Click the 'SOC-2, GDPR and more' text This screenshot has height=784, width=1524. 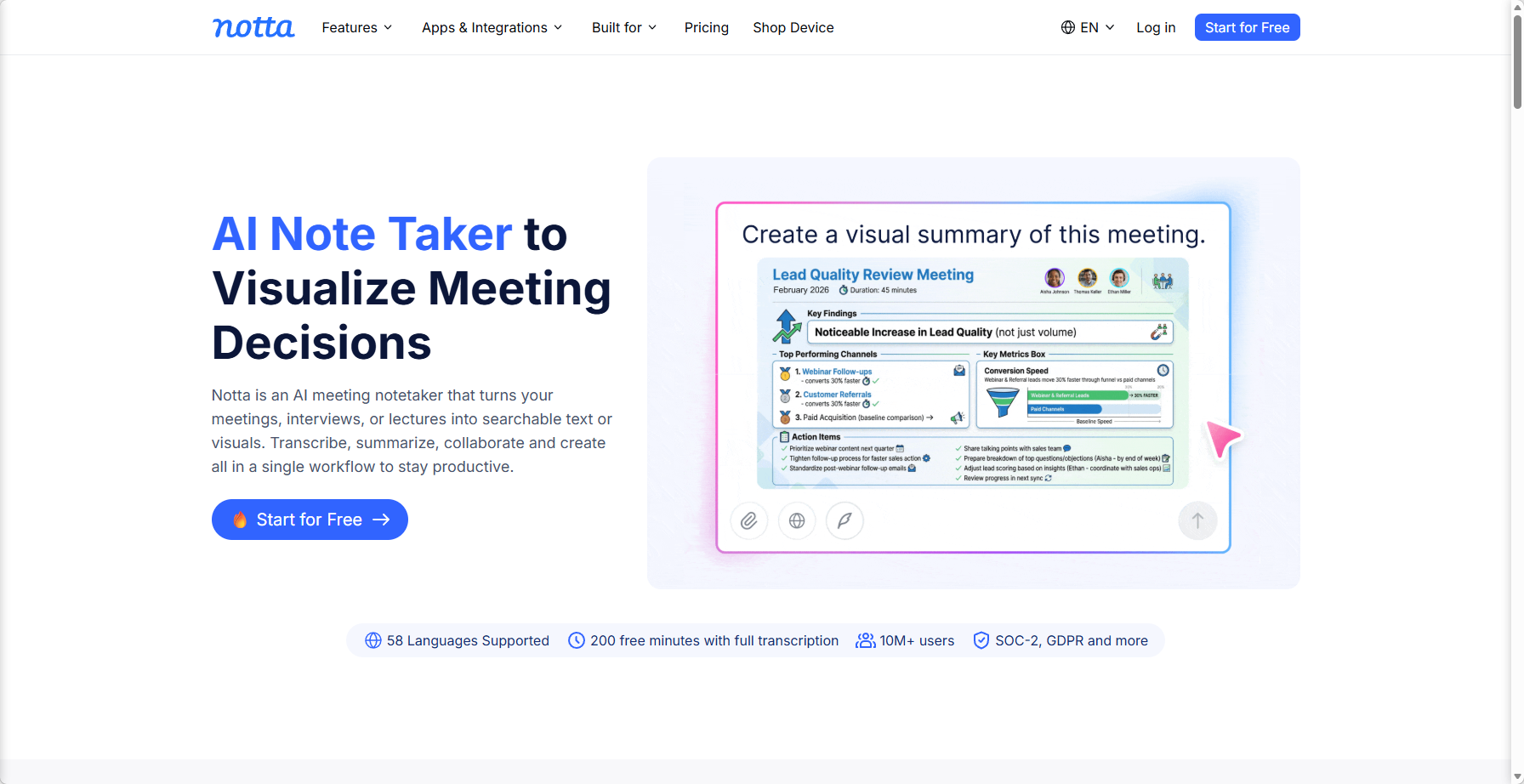coord(1072,640)
